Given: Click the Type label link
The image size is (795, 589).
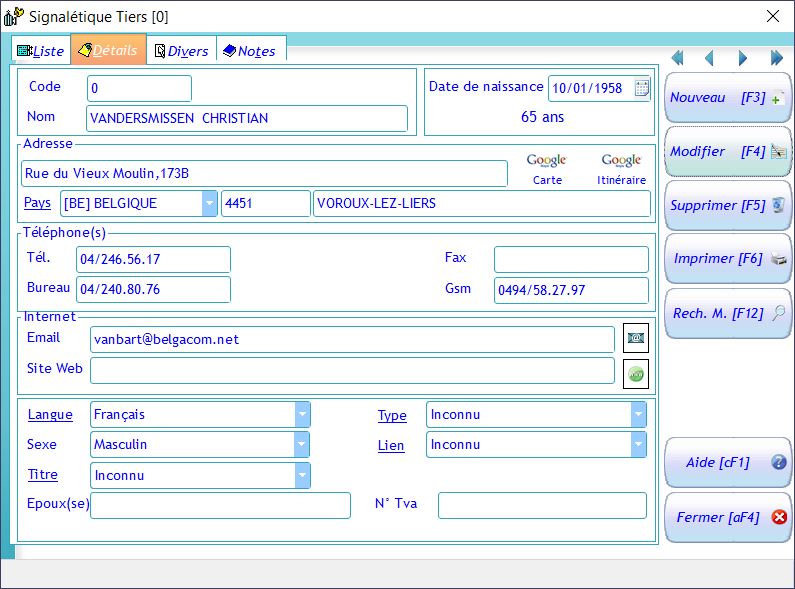Looking at the screenshot, I should coord(392,416).
